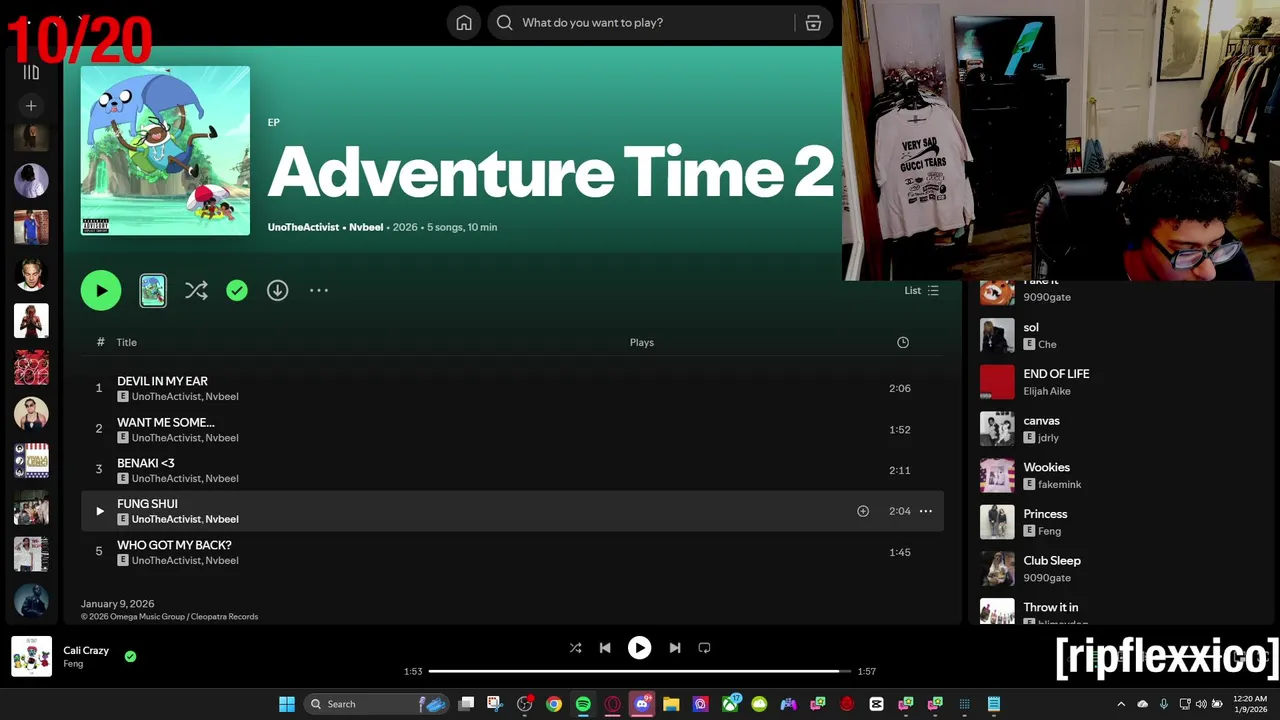Select queue track Wookies by fakemink

(1121, 475)
